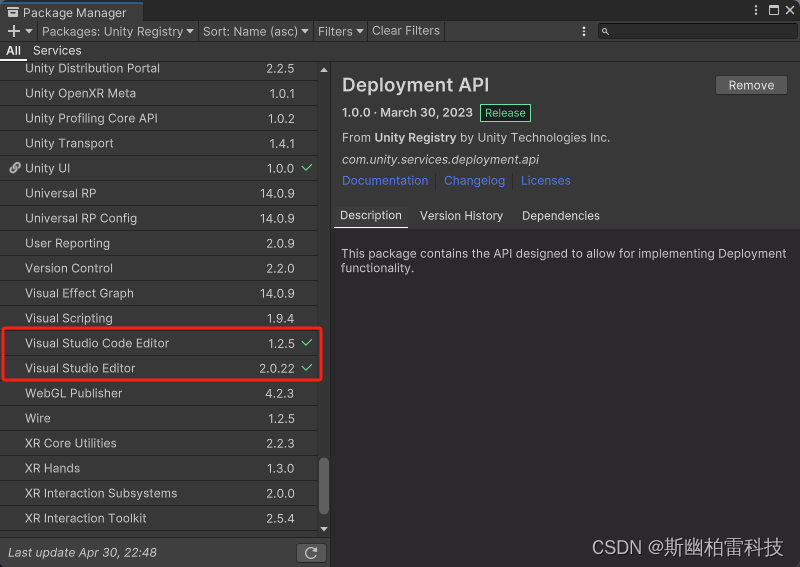Click the Last update Apr 30 status text

pyautogui.click(x=82, y=553)
